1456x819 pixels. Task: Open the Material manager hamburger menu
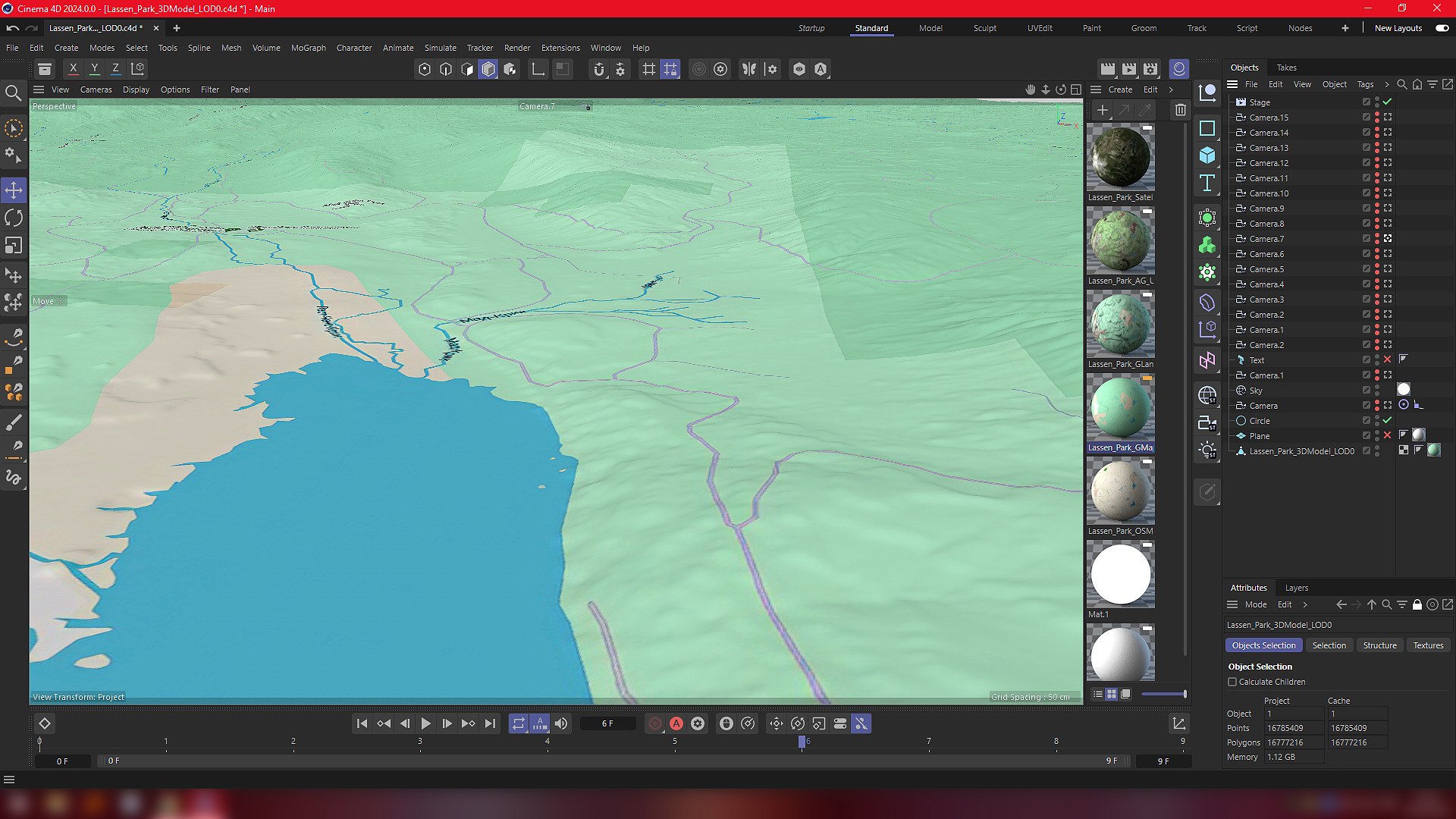[1096, 89]
